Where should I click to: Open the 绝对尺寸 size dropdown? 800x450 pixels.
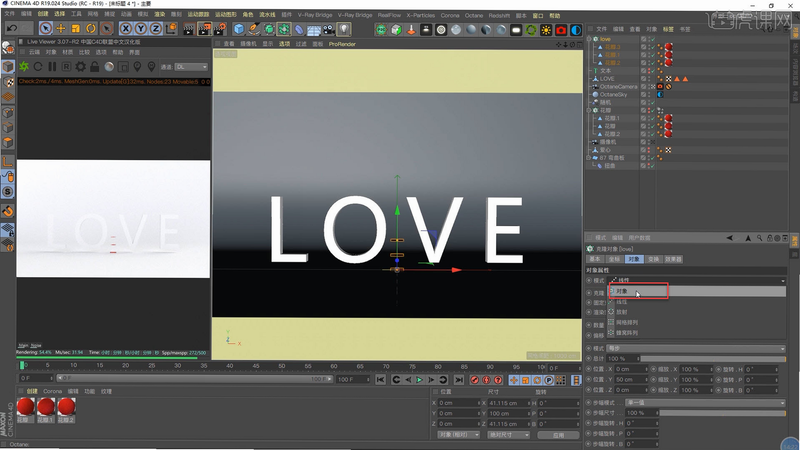point(508,435)
